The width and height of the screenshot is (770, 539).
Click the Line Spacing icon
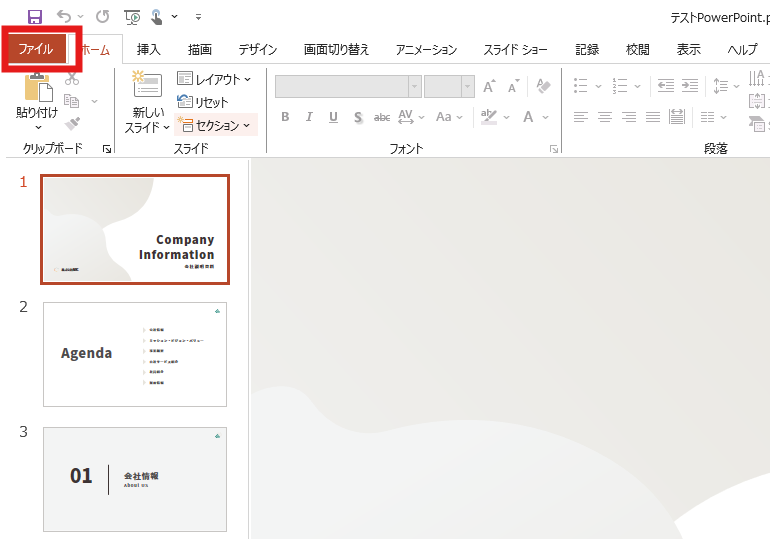(x=721, y=86)
